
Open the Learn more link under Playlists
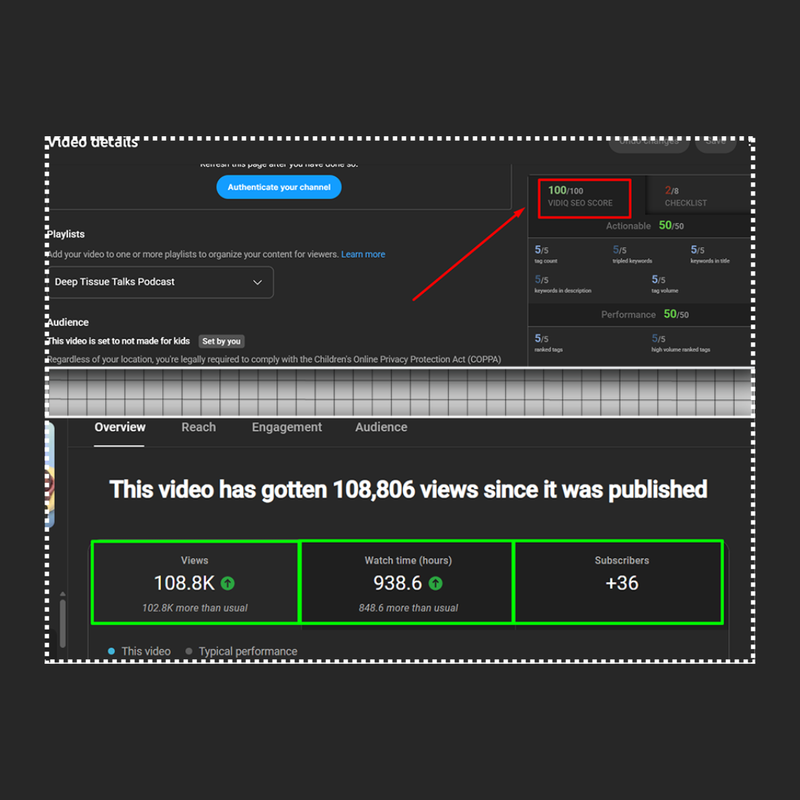click(x=363, y=254)
